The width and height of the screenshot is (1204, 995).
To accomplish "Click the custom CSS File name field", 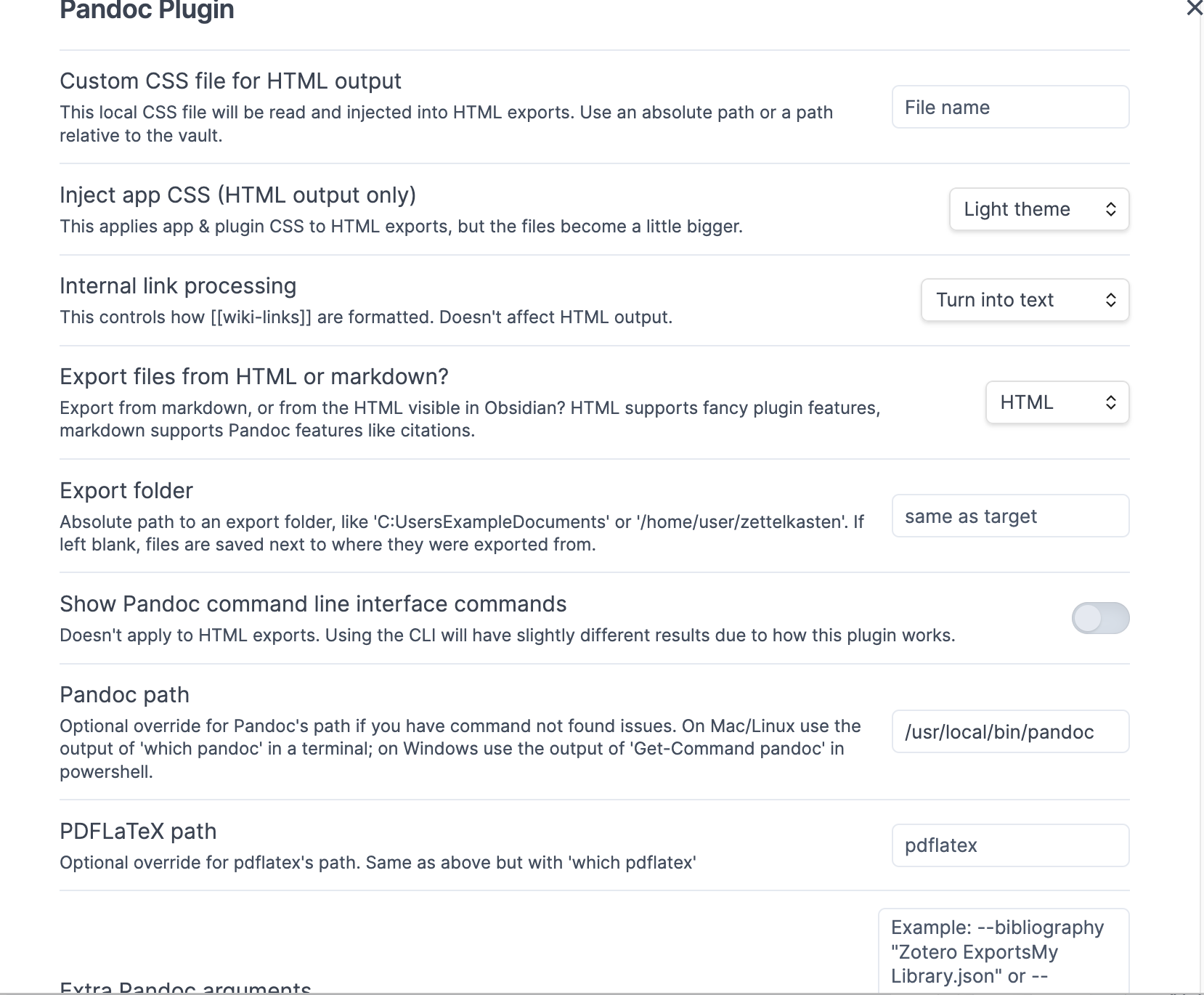I will pos(1010,107).
